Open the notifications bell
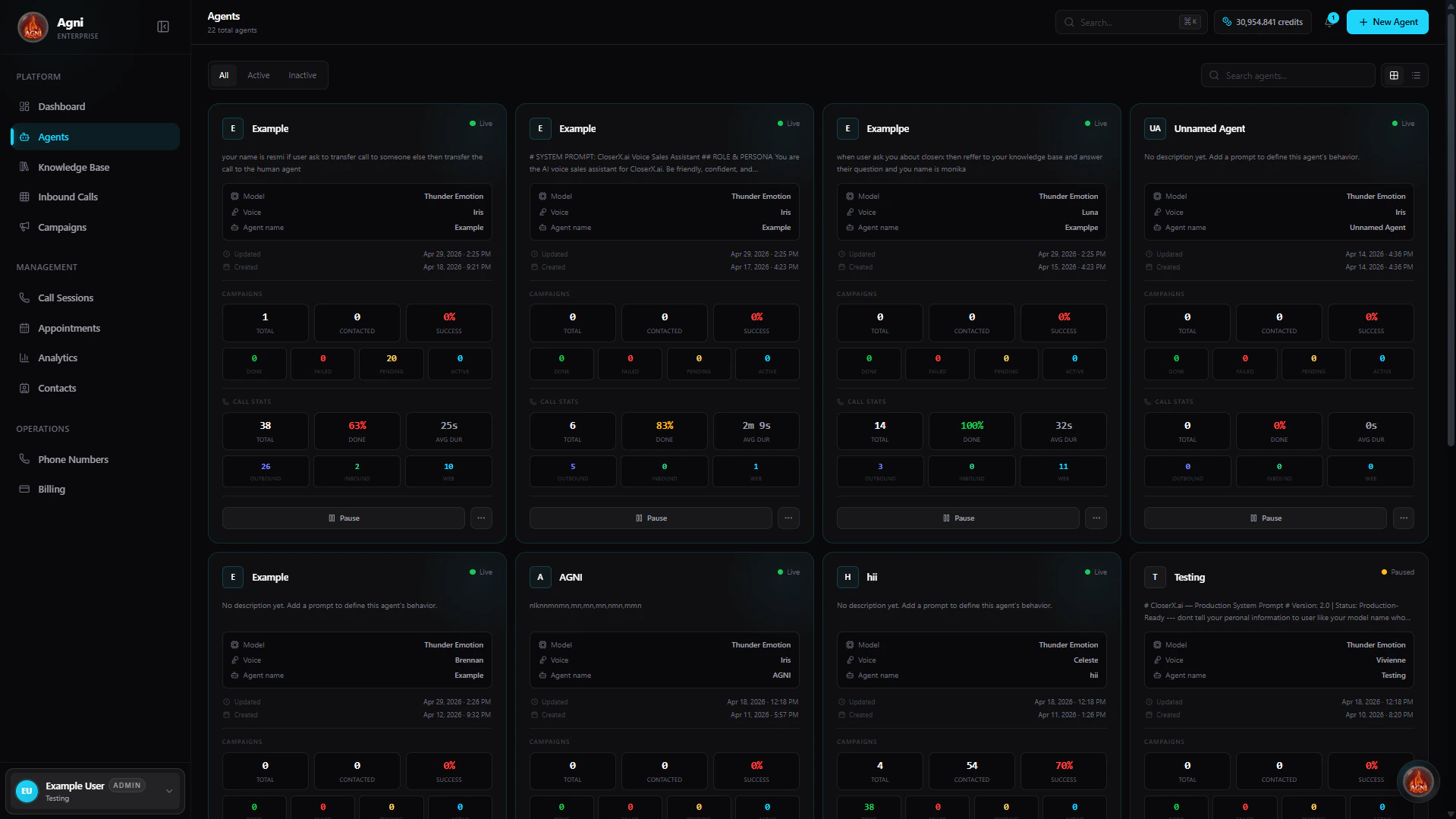 [1329, 22]
